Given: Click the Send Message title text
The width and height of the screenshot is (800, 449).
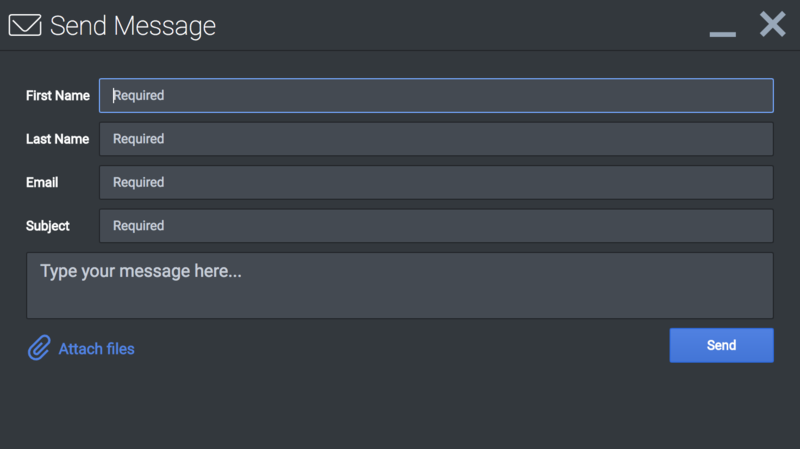Looking at the screenshot, I should click(133, 26).
